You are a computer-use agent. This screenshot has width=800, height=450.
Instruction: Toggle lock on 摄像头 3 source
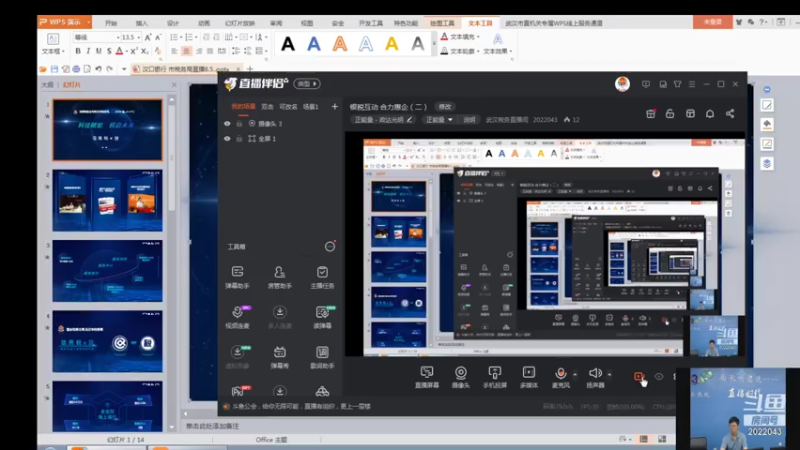[x=239, y=123]
